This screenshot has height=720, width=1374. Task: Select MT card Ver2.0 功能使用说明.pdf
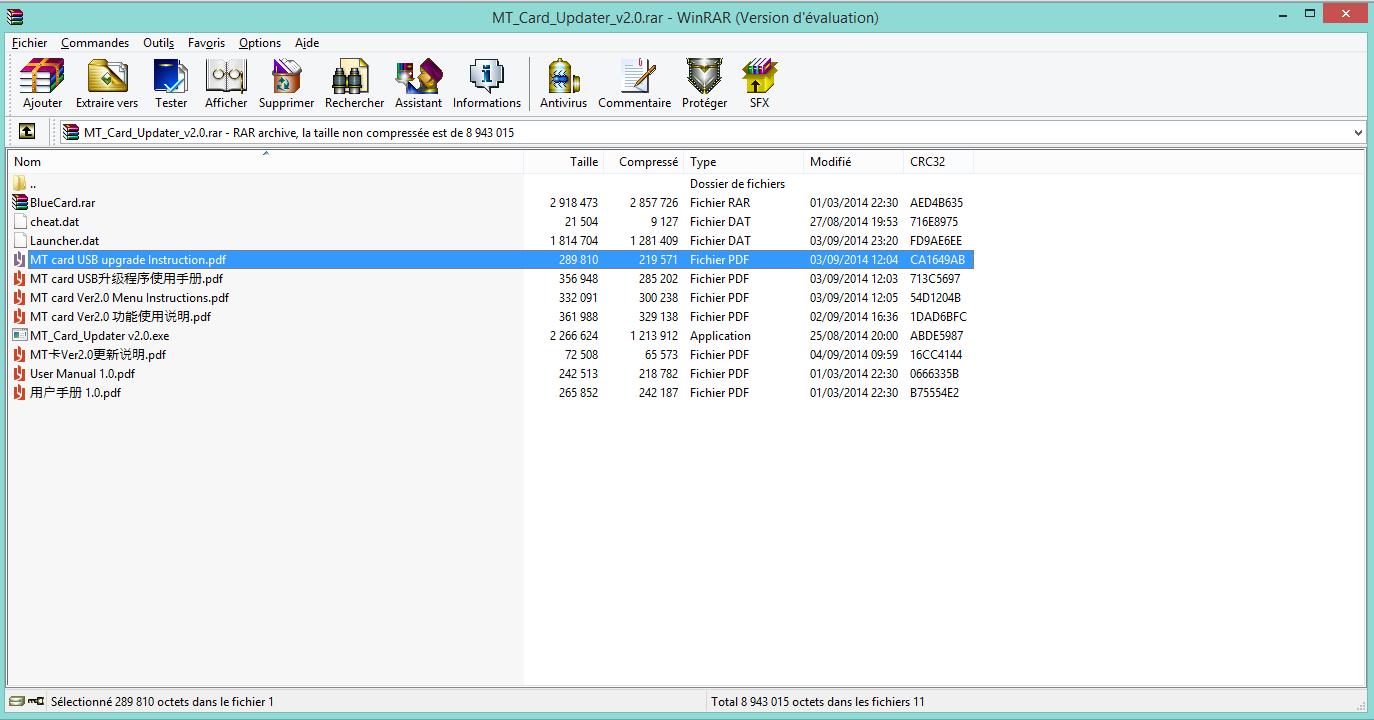coord(120,317)
